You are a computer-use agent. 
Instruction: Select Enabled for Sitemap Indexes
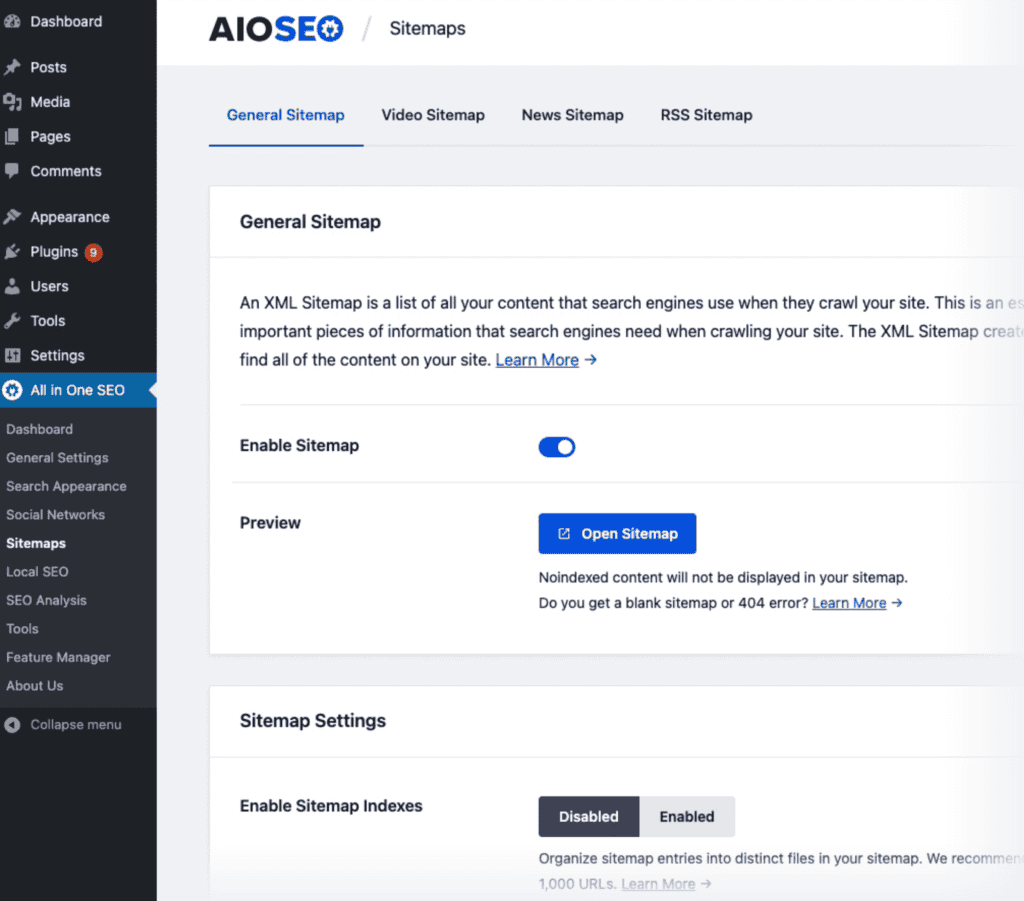687,816
